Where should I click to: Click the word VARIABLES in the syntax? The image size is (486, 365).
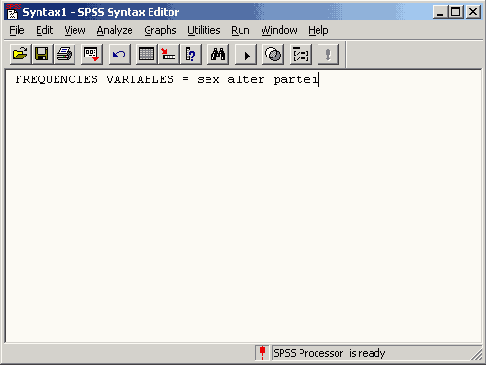pyautogui.click(x=140, y=79)
